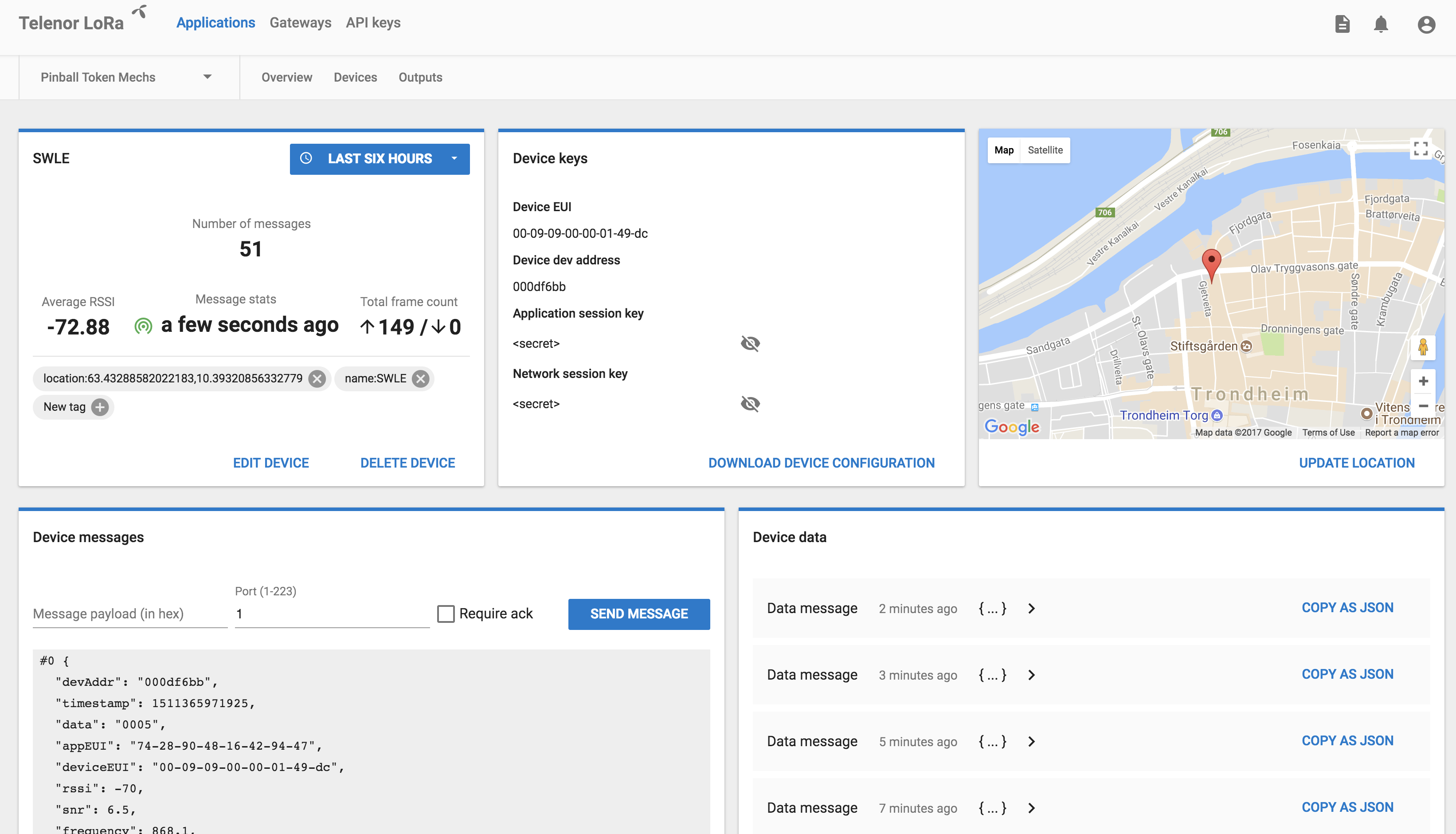1456x834 pixels.
Task: Open the Pinball Token Mechs app dropdown
Action: (207, 77)
